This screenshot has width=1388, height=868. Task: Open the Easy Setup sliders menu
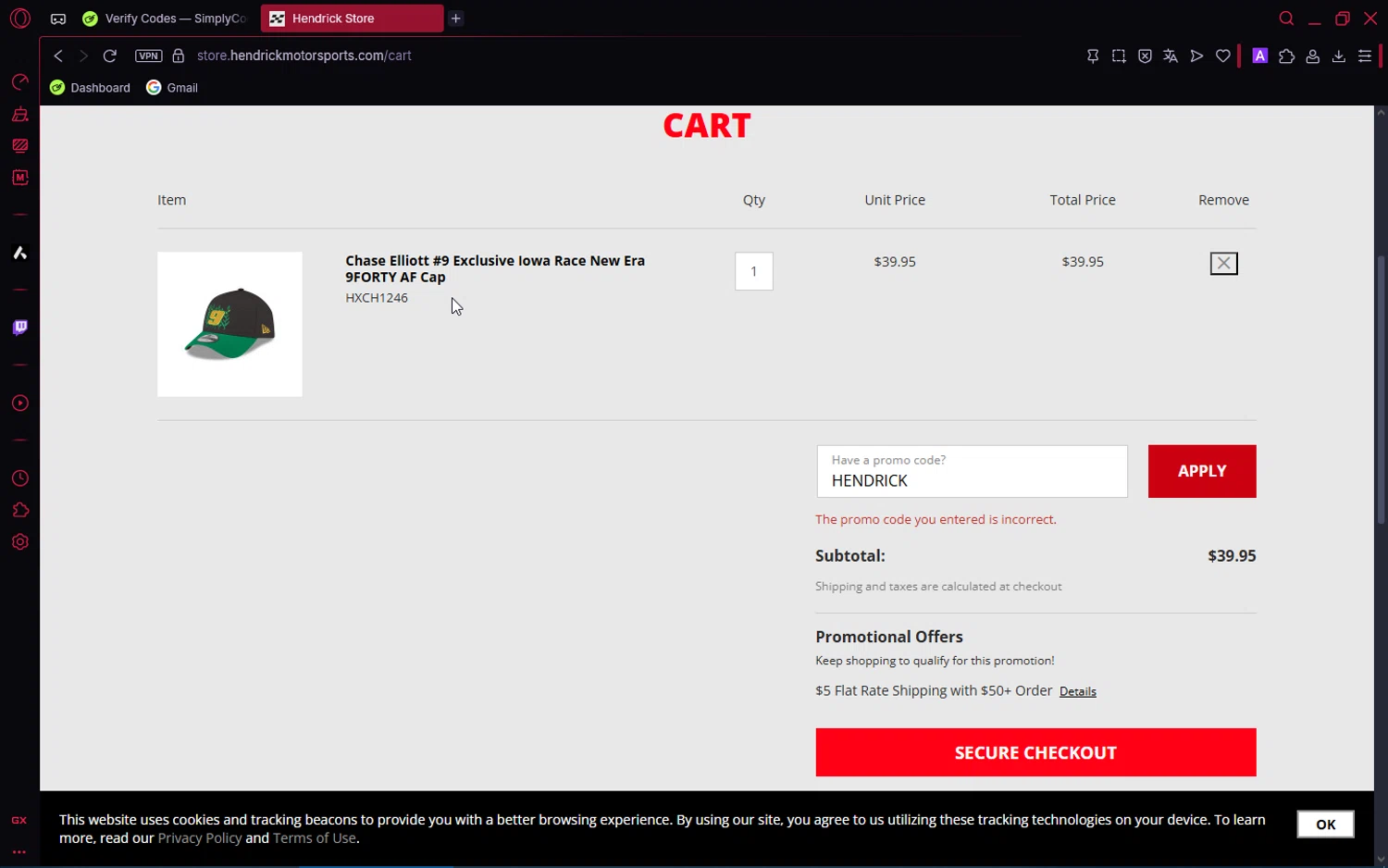(x=1364, y=56)
